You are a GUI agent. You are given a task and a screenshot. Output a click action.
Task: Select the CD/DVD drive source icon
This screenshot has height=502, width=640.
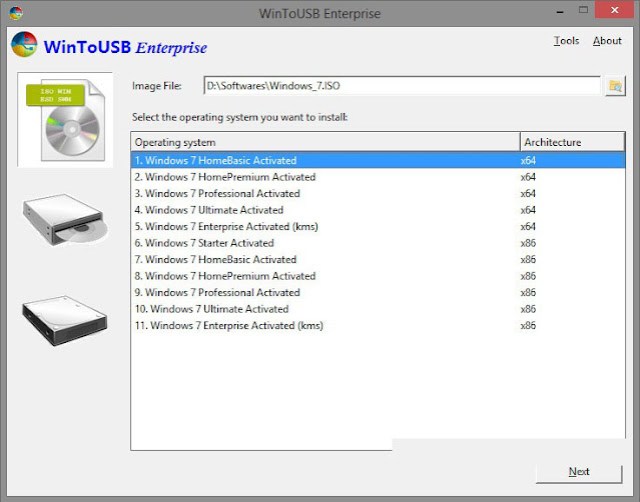[65, 220]
